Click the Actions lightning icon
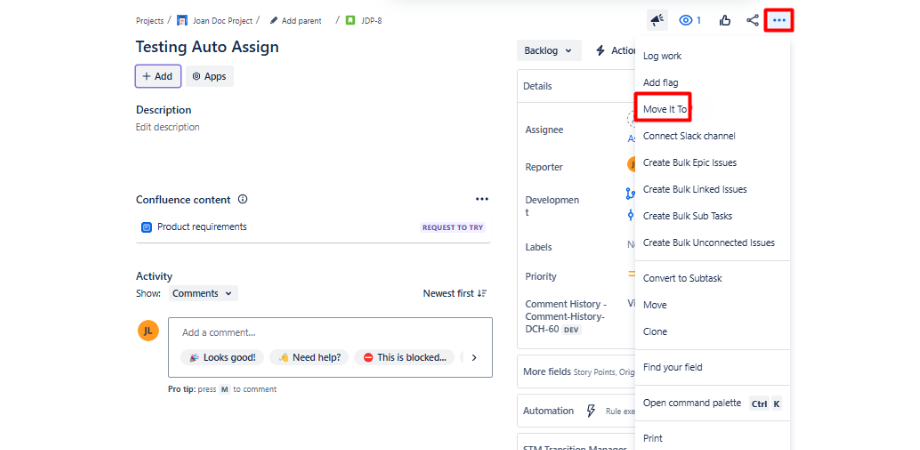920x450 pixels. [600, 50]
